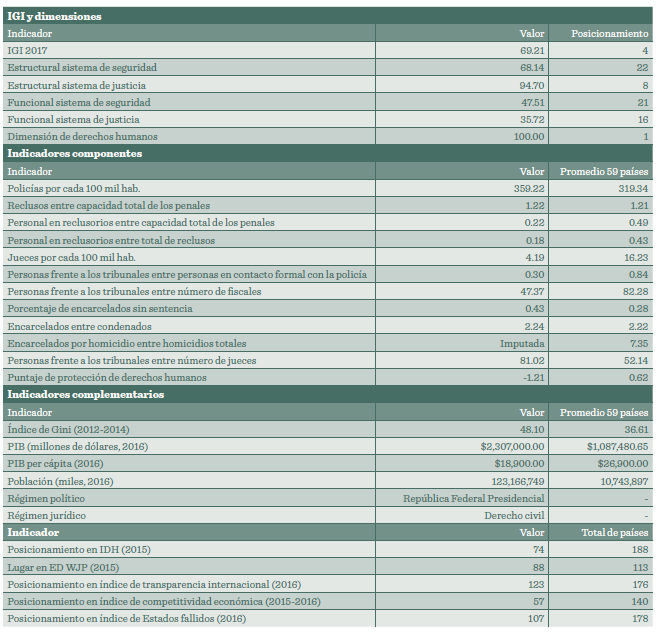Image resolution: width=662 pixels, height=633 pixels.
Task: Select the value -1.21
Action: [x=534, y=377]
